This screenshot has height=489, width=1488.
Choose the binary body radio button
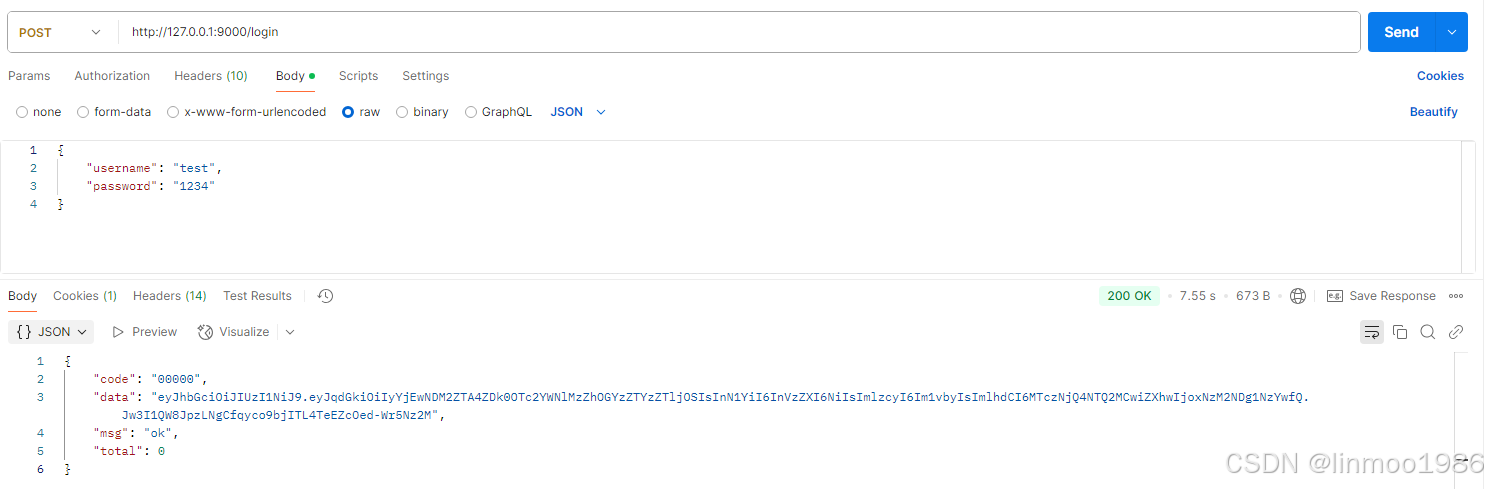pos(423,112)
